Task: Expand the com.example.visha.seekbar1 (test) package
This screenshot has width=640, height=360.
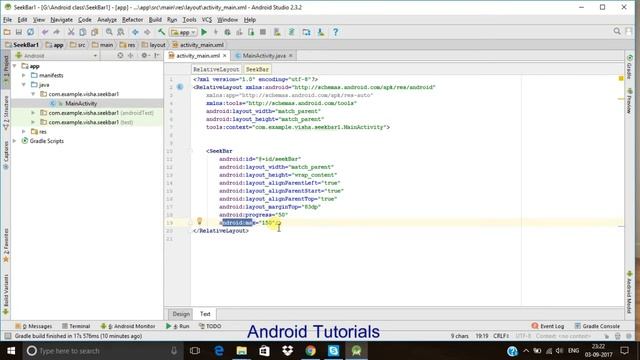Action: [x=33, y=122]
